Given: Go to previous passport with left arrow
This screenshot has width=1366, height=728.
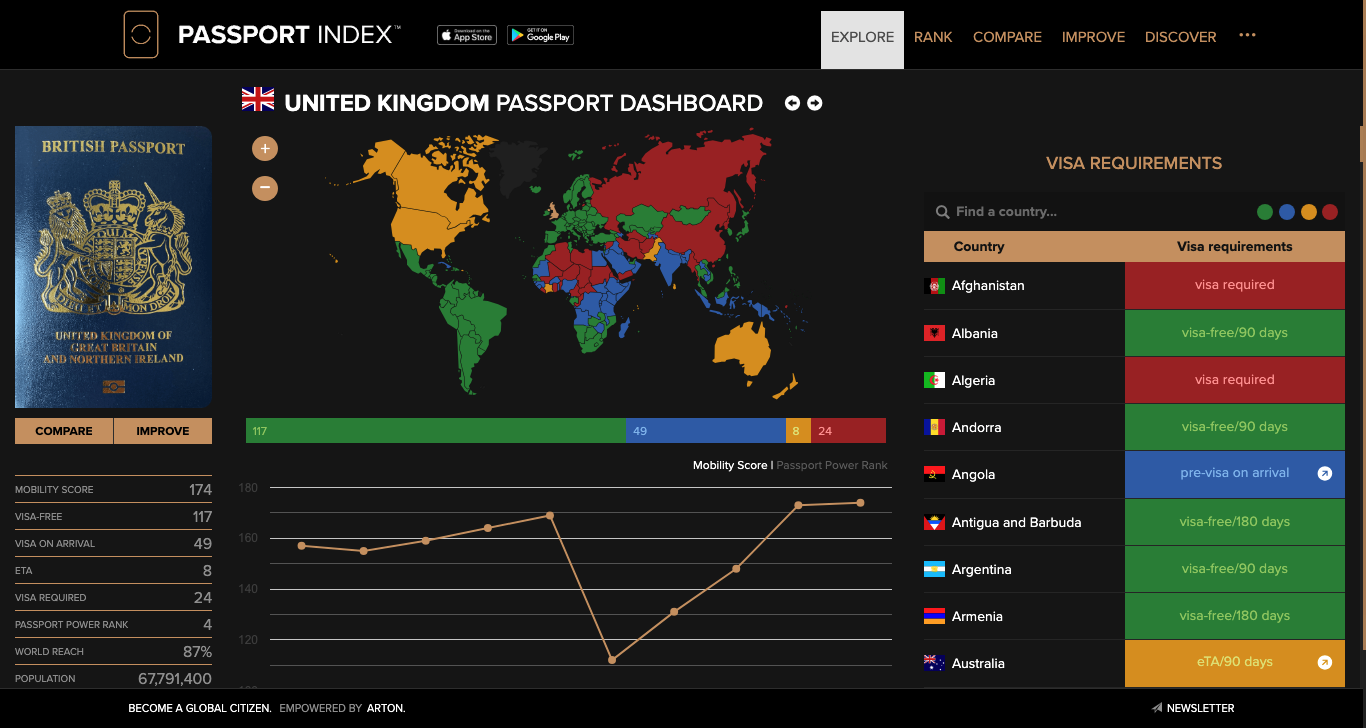Looking at the screenshot, I should 792,103.
